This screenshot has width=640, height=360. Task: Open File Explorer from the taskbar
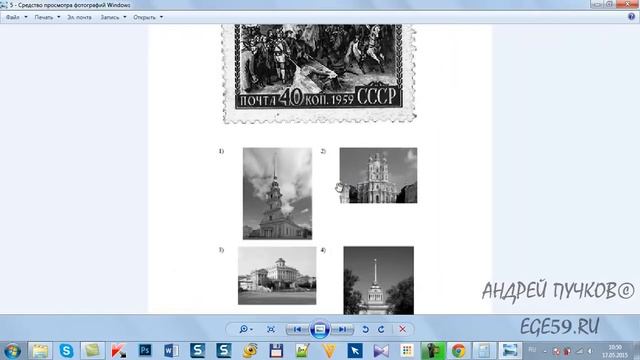[x=40, y=351]
